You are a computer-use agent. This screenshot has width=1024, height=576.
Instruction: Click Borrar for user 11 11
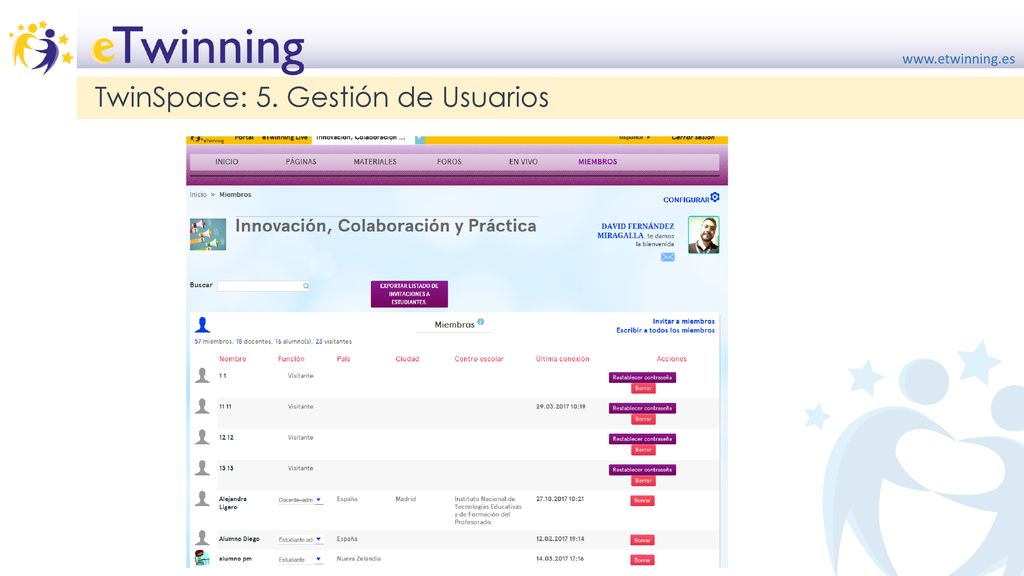[643, 419]
